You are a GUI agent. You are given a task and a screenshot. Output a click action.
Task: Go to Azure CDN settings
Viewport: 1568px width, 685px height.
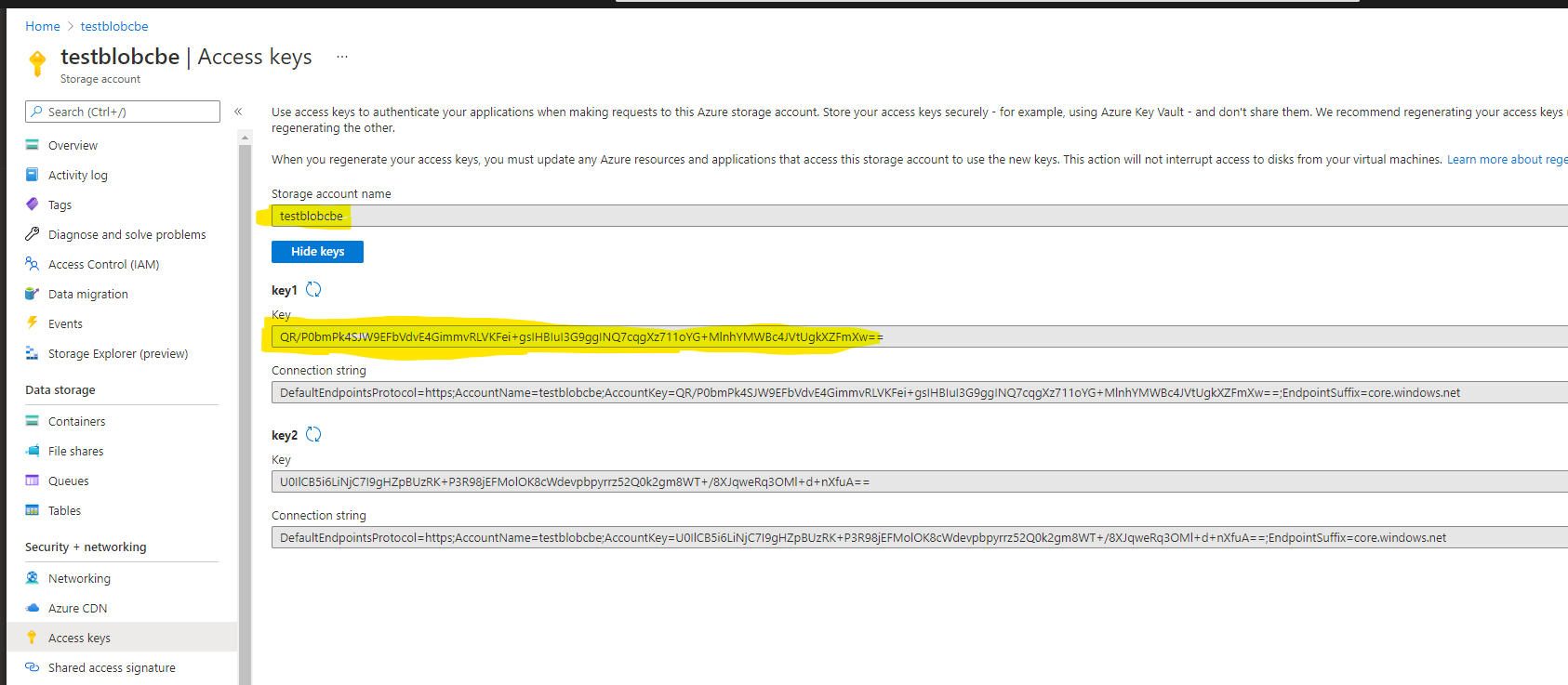(77, 609)
